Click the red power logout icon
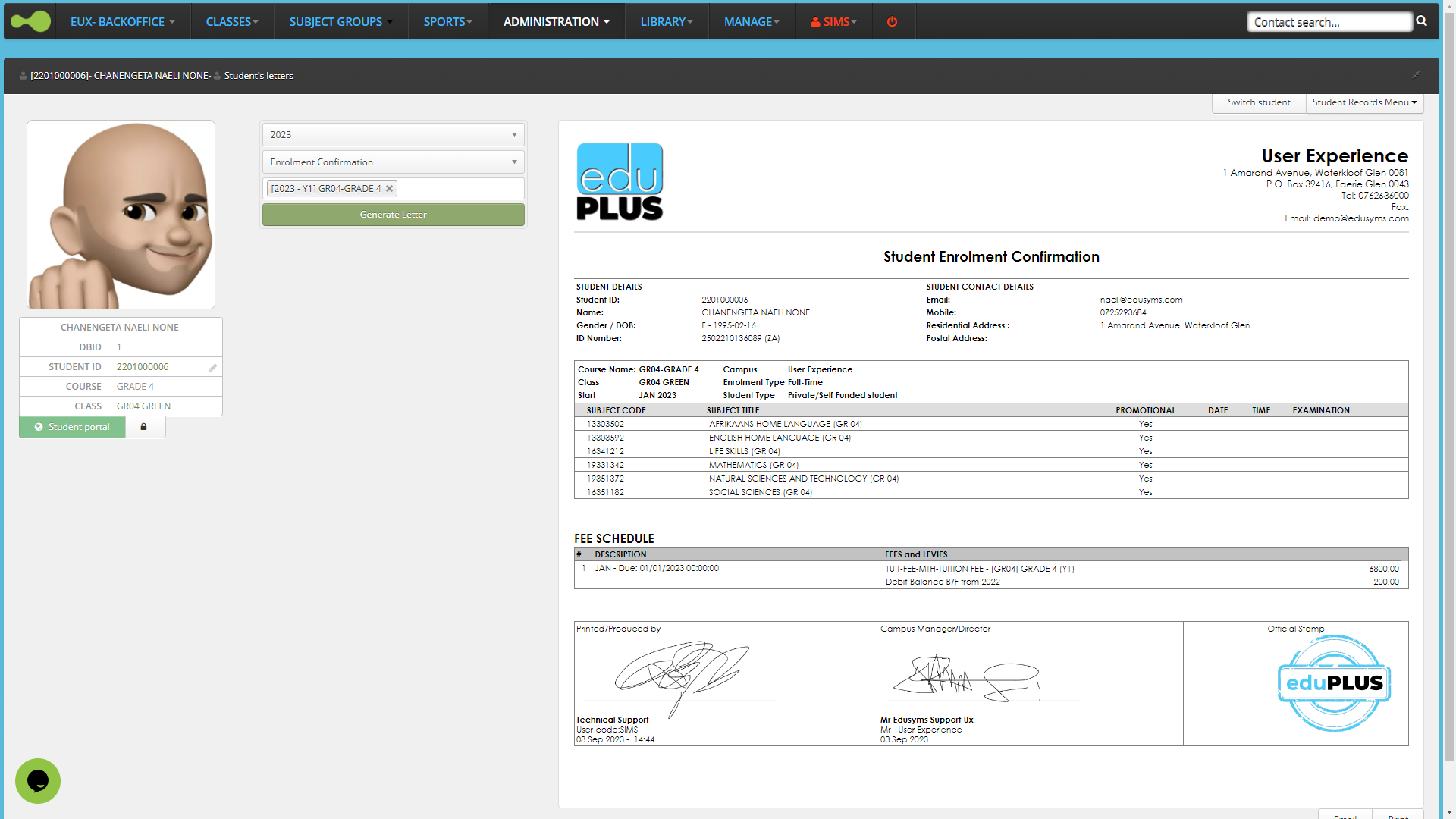 tap(892, 21)
